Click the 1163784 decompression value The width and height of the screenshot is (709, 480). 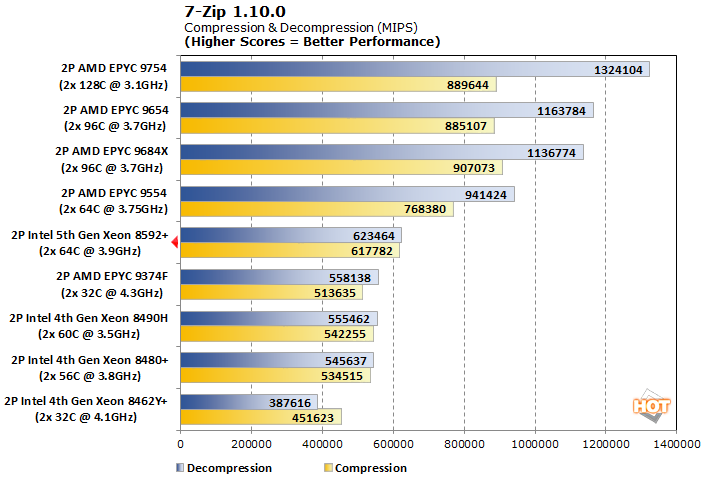point(561,111)
